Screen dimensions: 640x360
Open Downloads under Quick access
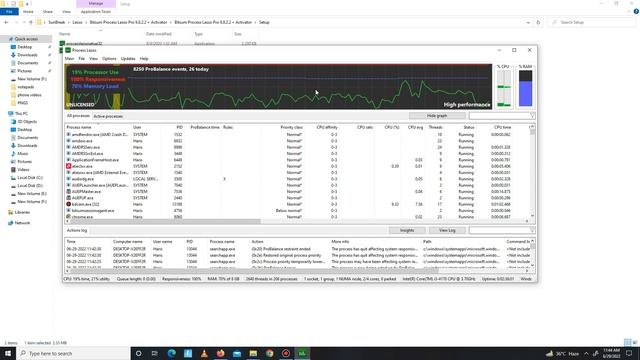[27, 55]
